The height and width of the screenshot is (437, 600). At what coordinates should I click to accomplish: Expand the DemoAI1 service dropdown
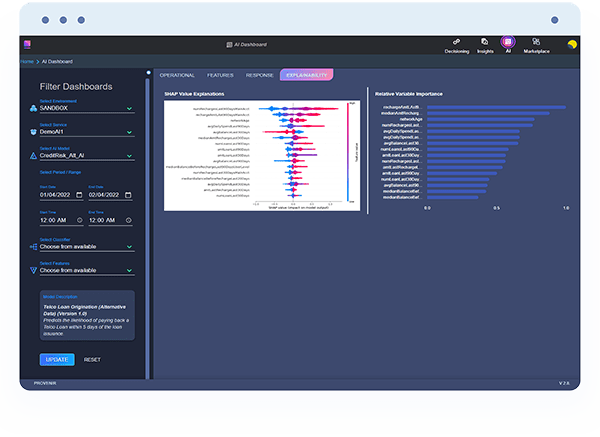coord(129,132)
